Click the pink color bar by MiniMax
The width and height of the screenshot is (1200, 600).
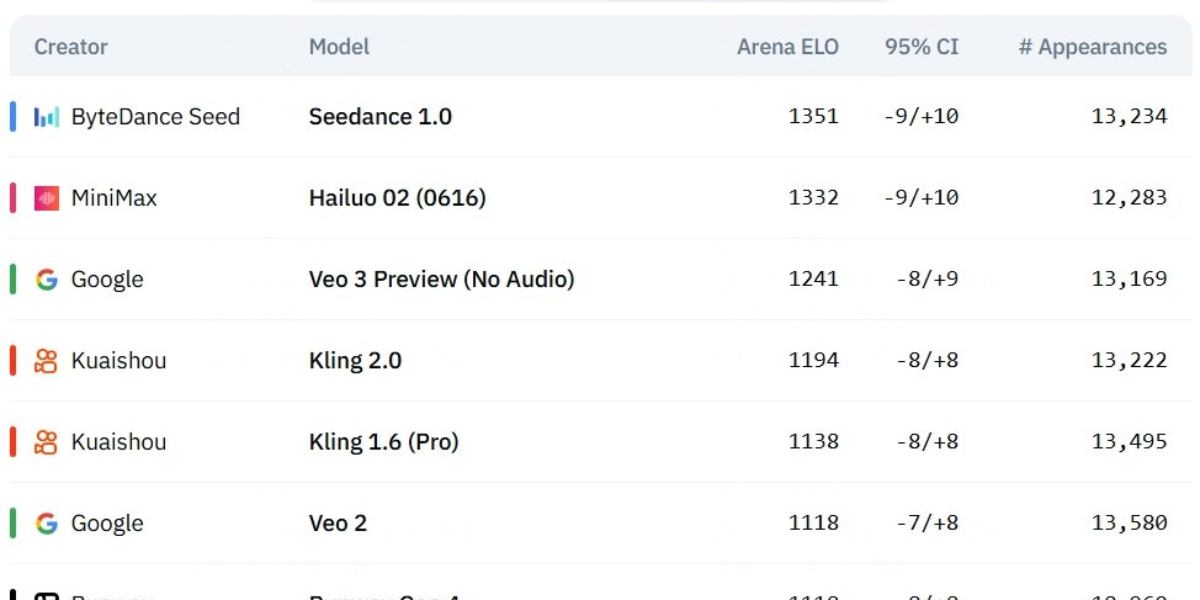pos(13,198)
